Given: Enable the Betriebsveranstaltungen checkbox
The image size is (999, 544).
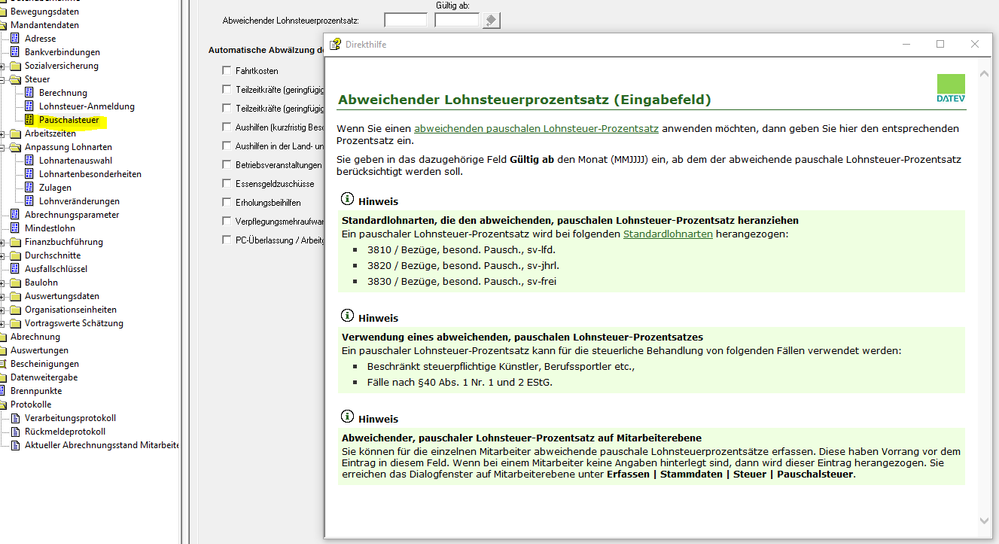Looking at the screenshot, I should tap(226, 164).
